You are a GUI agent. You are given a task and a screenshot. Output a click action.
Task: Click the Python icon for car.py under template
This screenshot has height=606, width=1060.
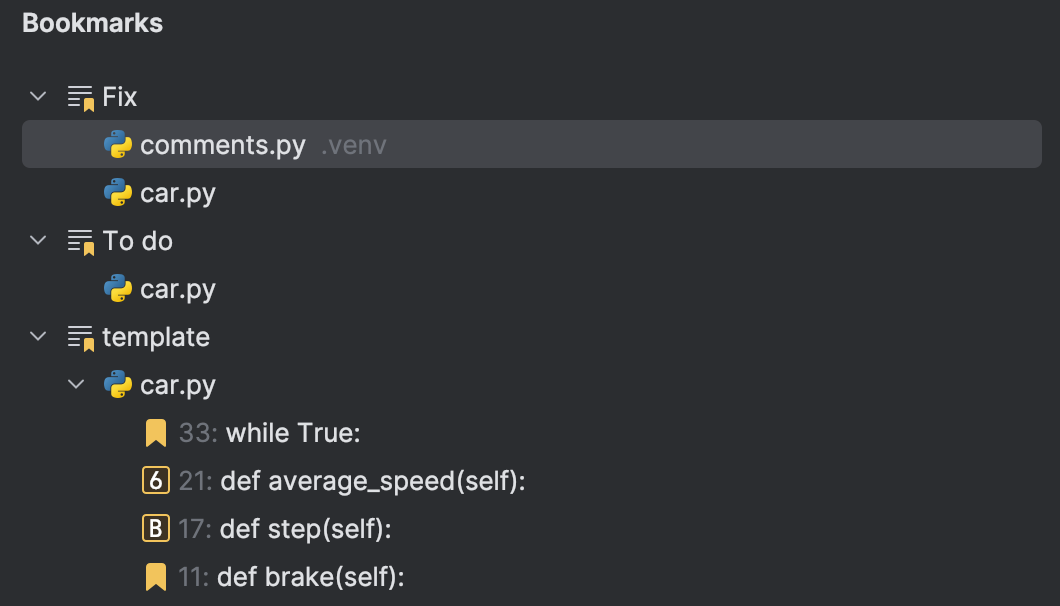(117, 385)
